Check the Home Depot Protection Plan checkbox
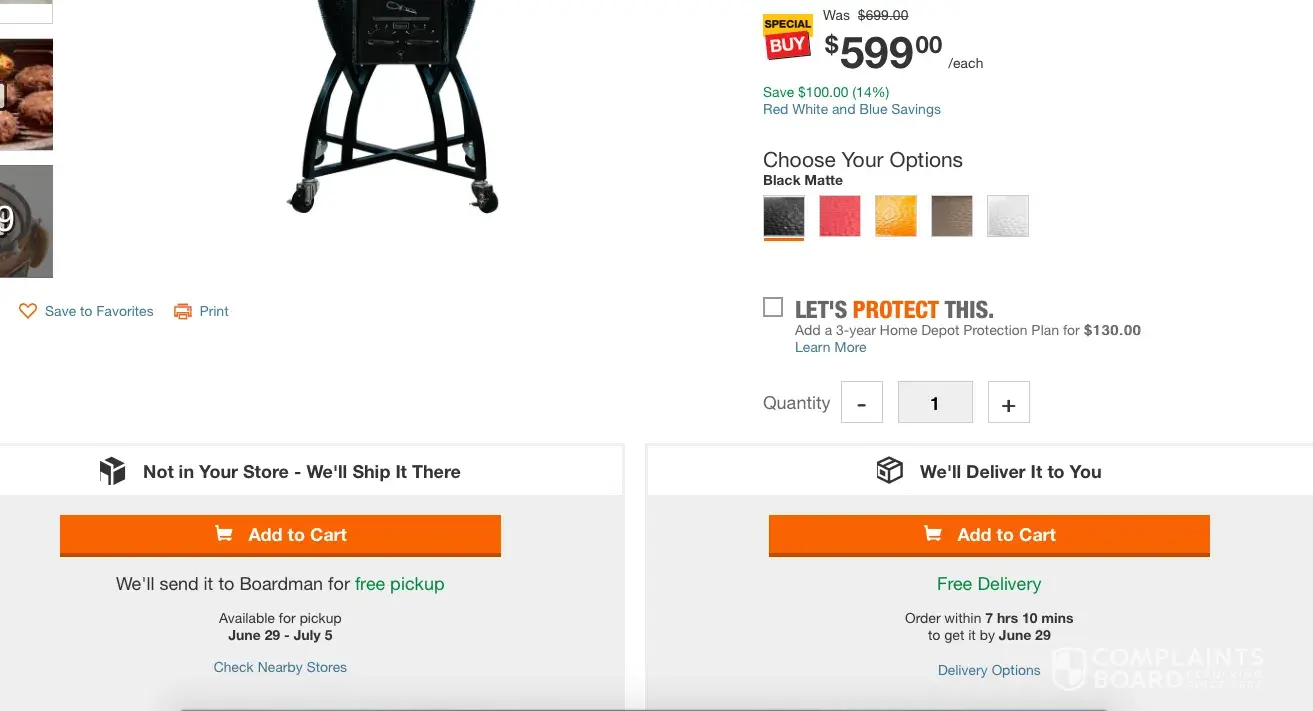This screenshot has width=1313, height=711. 773,307
